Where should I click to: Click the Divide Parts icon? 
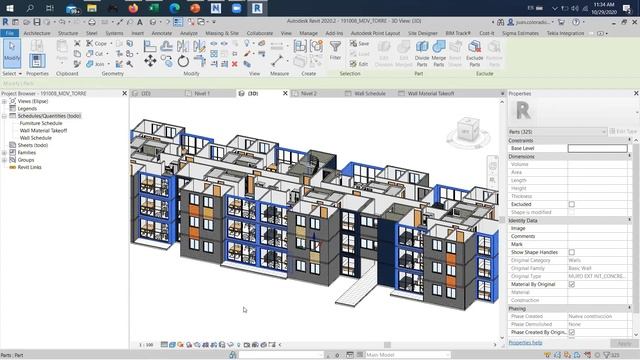pos(422,47)
